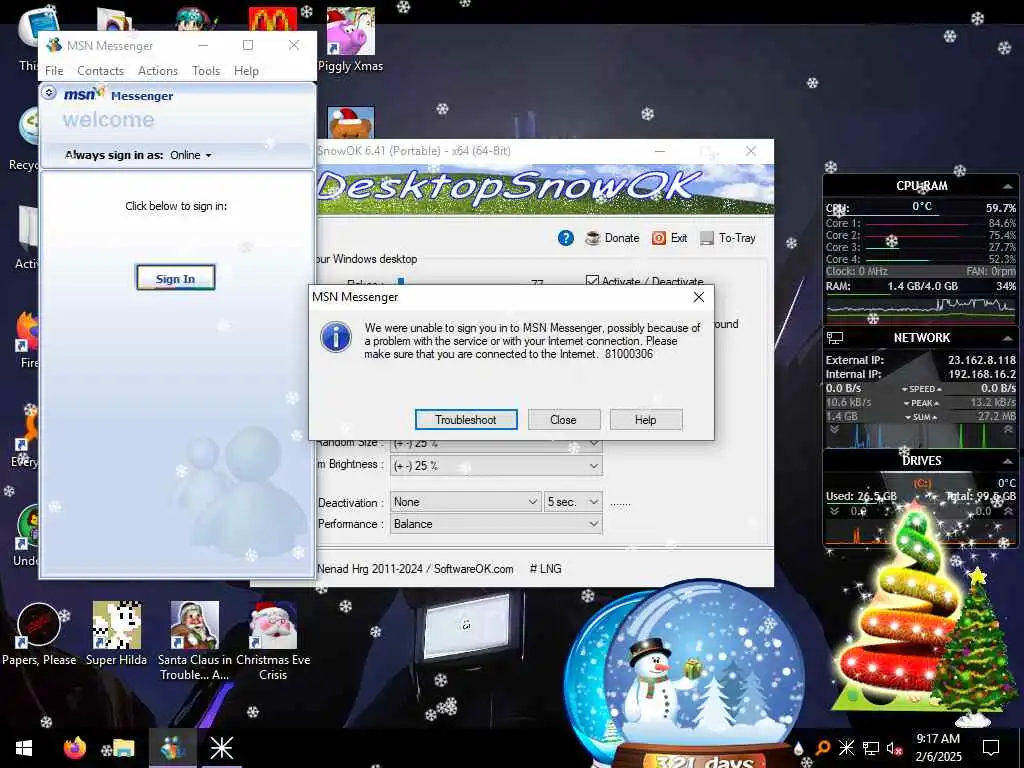1024x768 pixels.
Task: Click the muted volume tray icon
Action: (x=894, y=748)
